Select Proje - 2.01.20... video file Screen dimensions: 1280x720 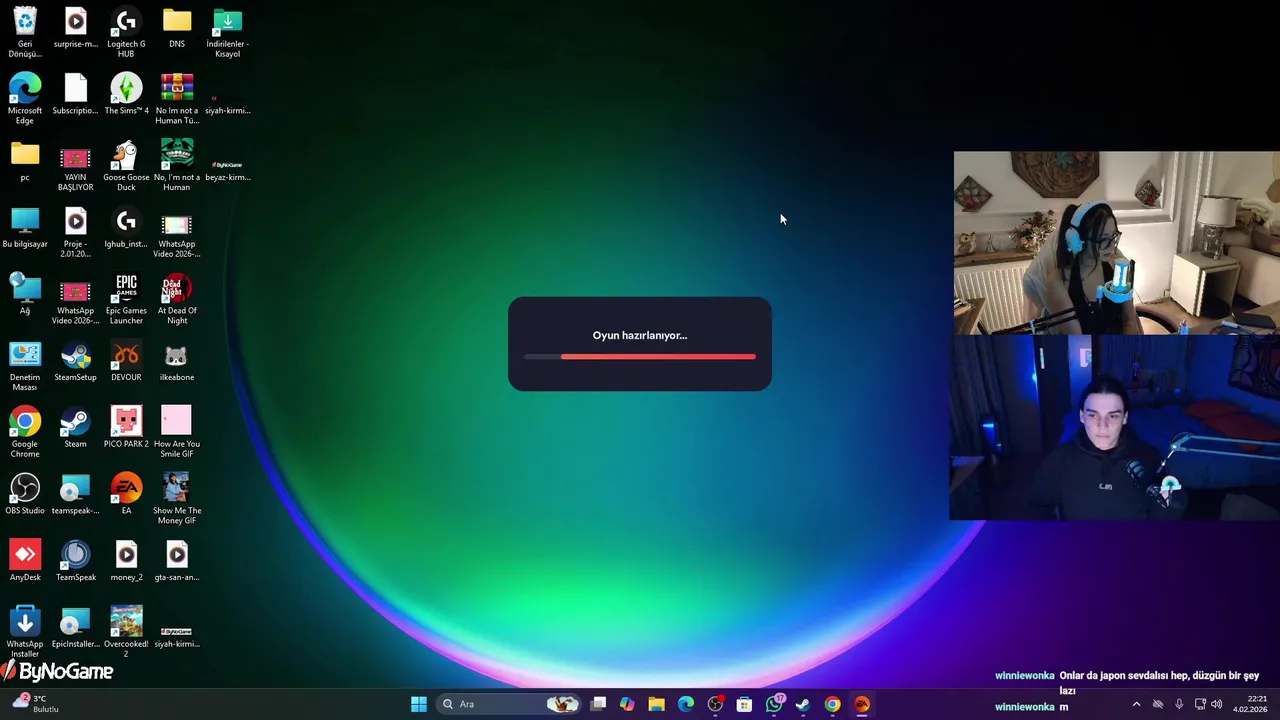pos(76,232)
